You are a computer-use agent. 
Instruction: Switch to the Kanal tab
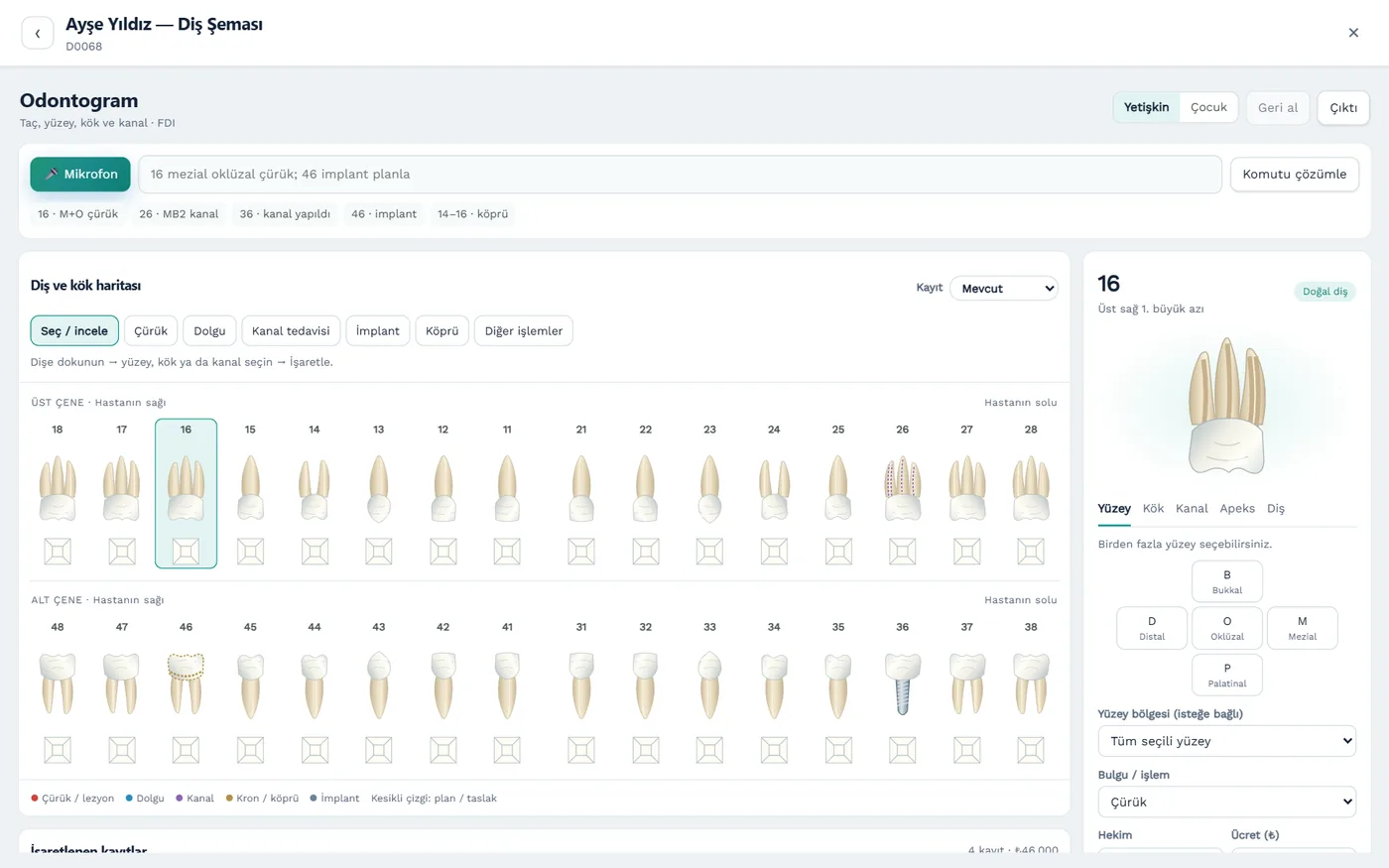click(1192, 509)
